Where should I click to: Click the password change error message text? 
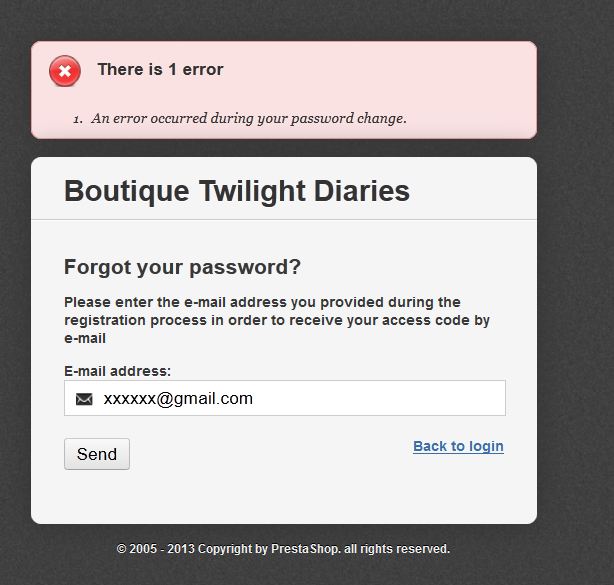click(x=249, y=118)
